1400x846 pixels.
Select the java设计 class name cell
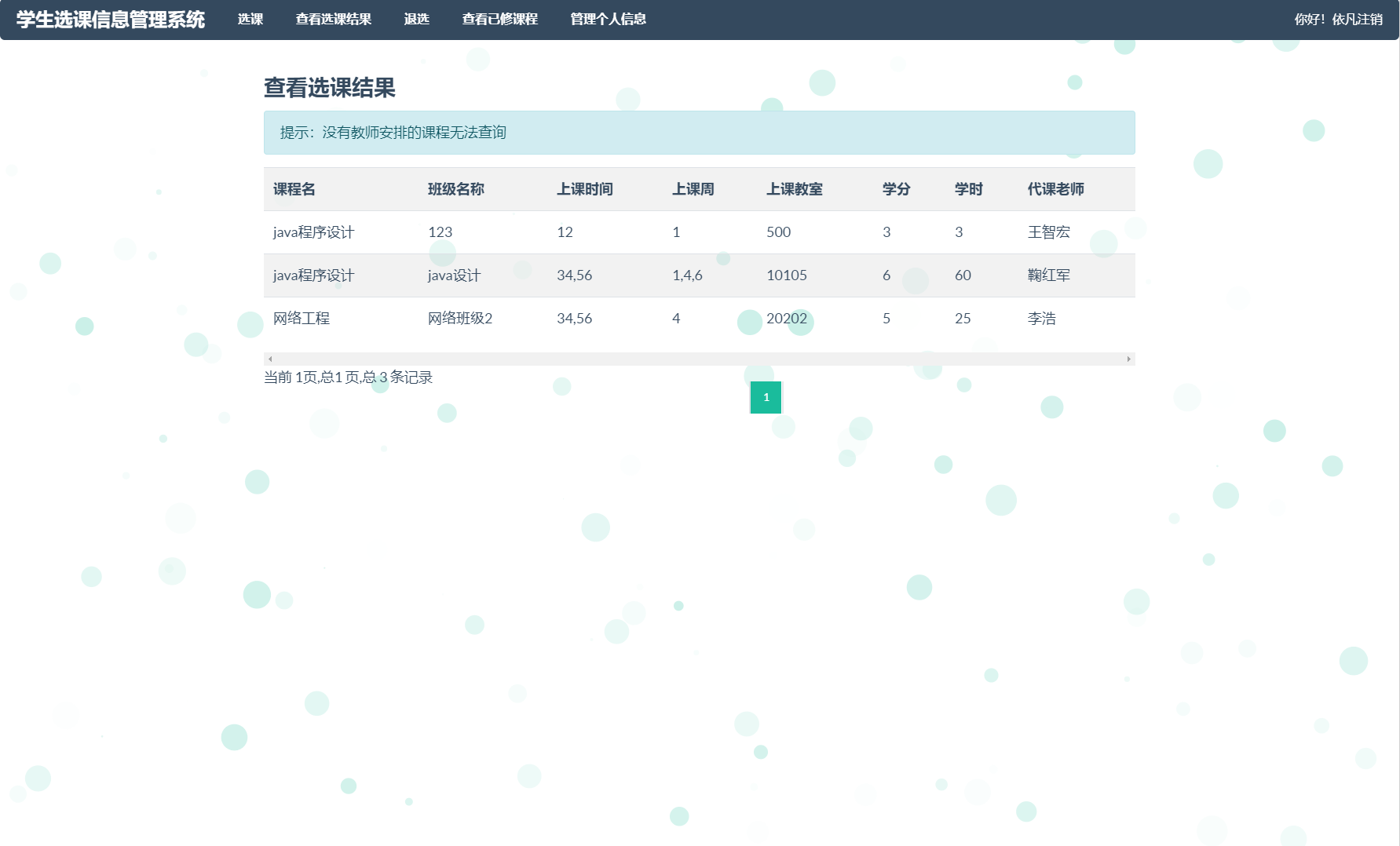[454, 275]
